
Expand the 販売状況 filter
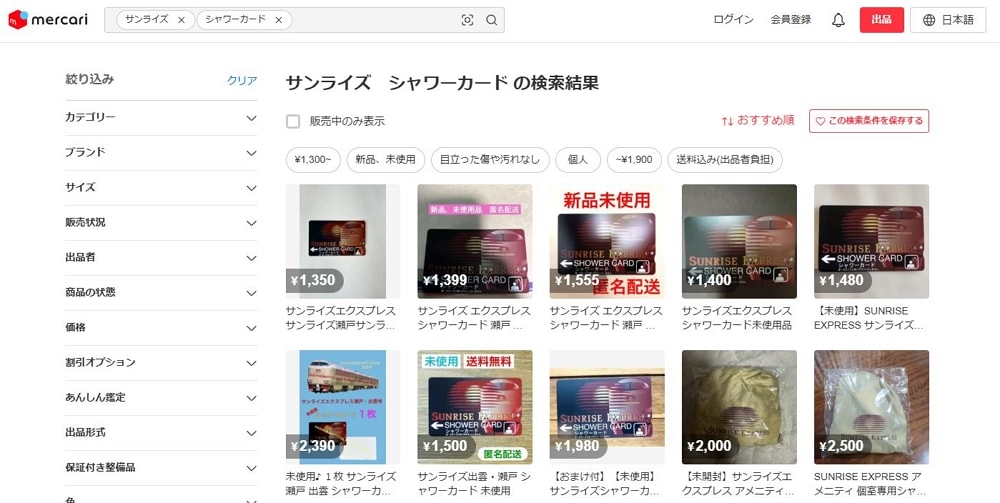tap(161, 223)
